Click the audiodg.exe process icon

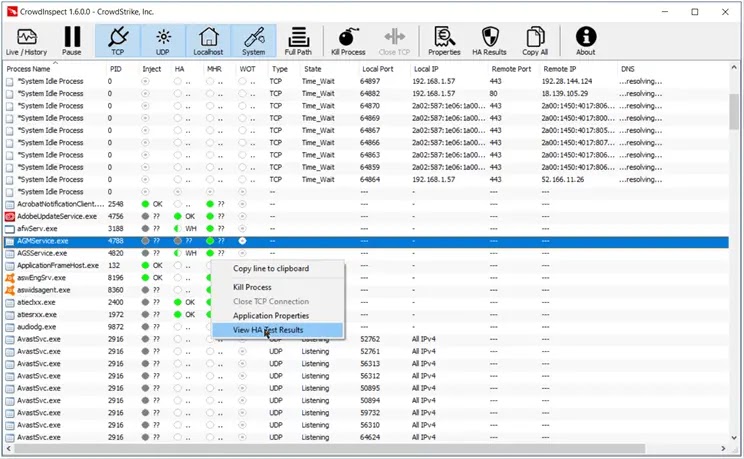9,327
